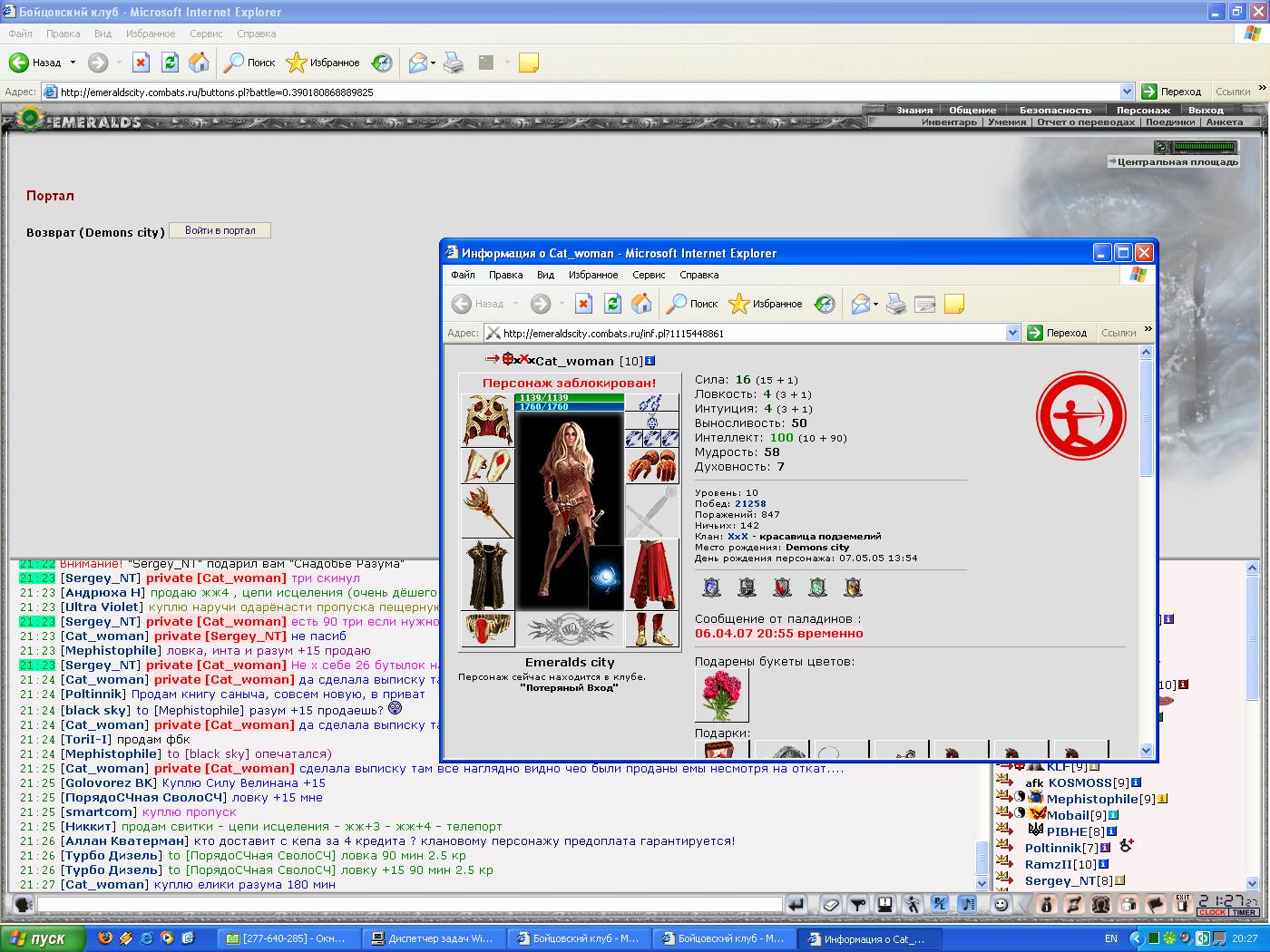Image resolution: width=1270 pixels, height=952 pixels.
Task: Toggle the P/L chat mode button
Action: tap(940, 904)
